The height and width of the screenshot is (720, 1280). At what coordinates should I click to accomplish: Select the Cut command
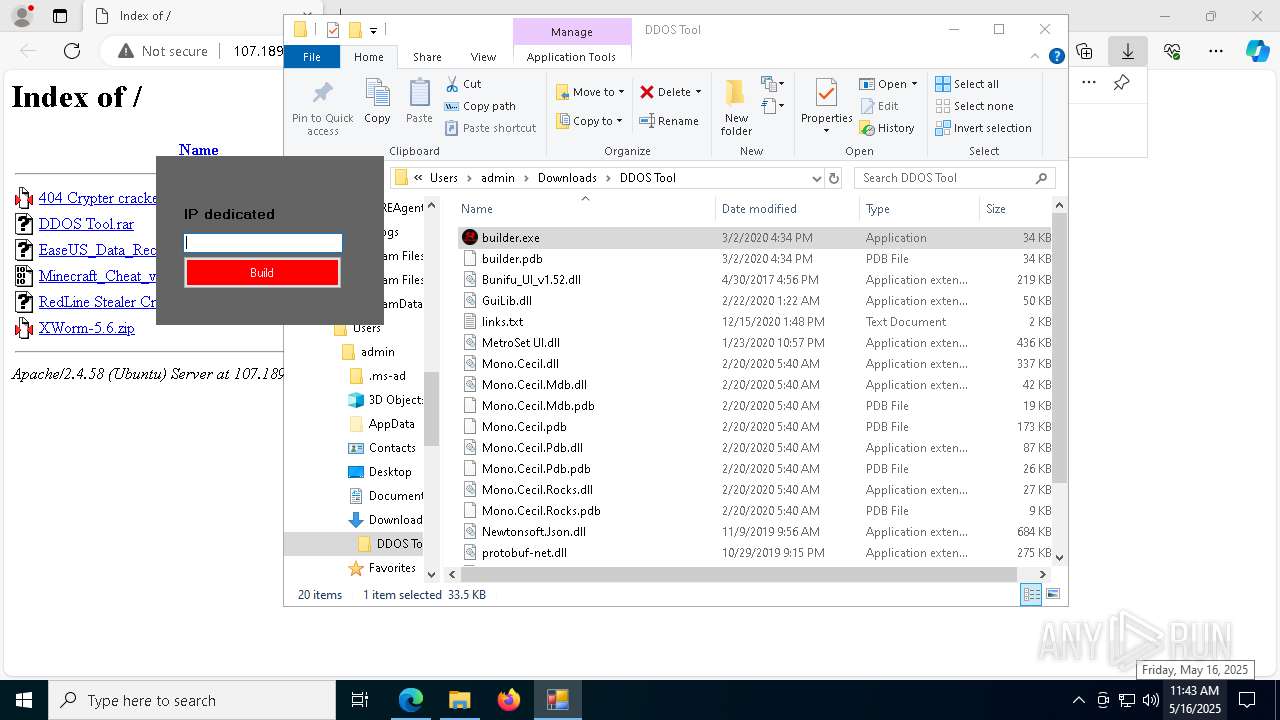(463, 84)
